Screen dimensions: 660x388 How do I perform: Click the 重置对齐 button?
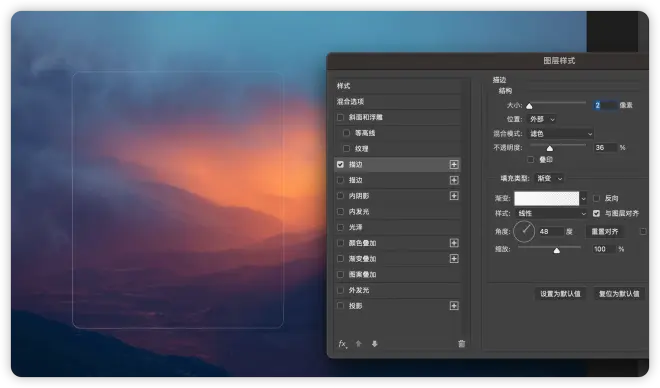pos(605,231)
